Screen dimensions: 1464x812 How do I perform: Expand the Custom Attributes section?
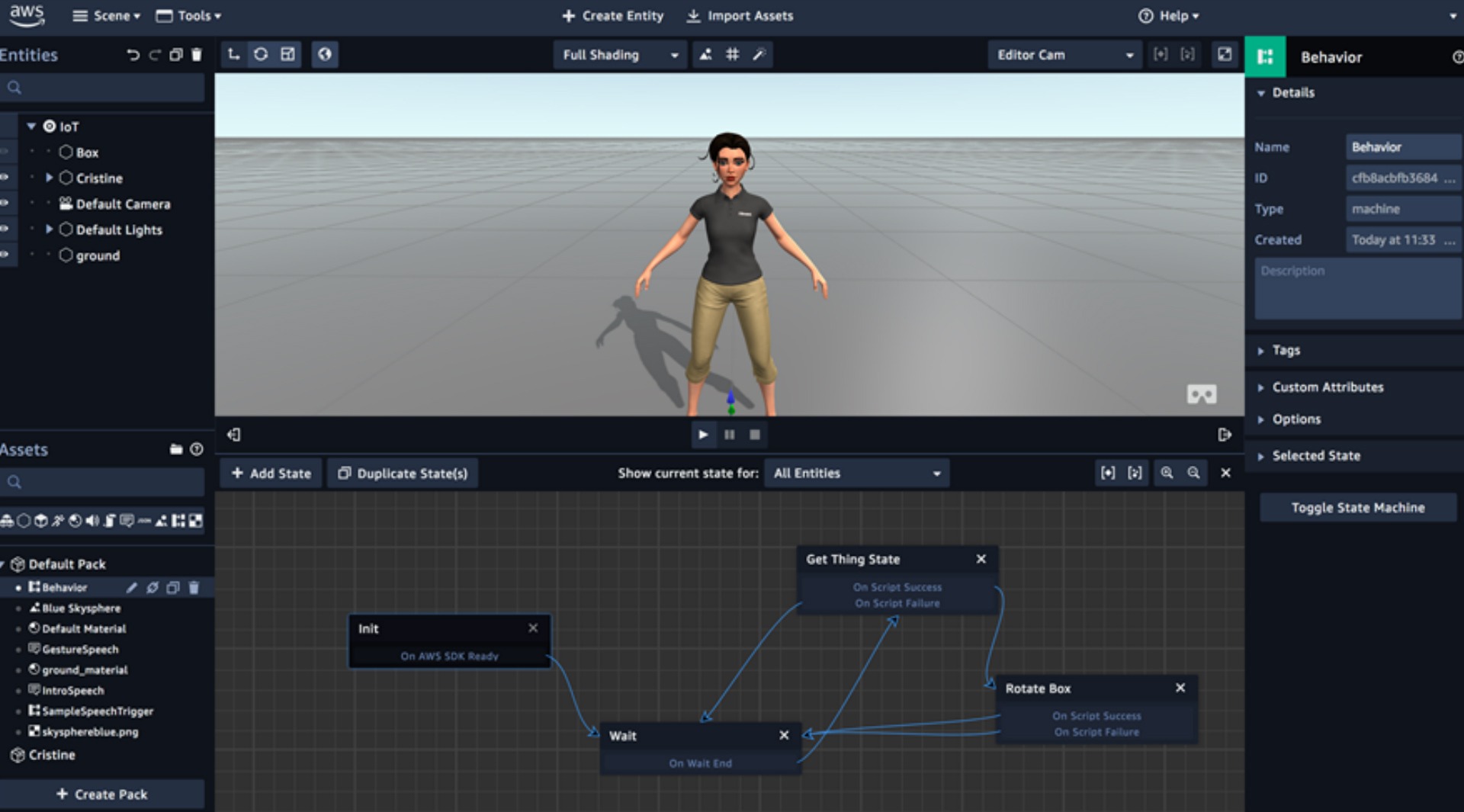tap(1261, 387)
